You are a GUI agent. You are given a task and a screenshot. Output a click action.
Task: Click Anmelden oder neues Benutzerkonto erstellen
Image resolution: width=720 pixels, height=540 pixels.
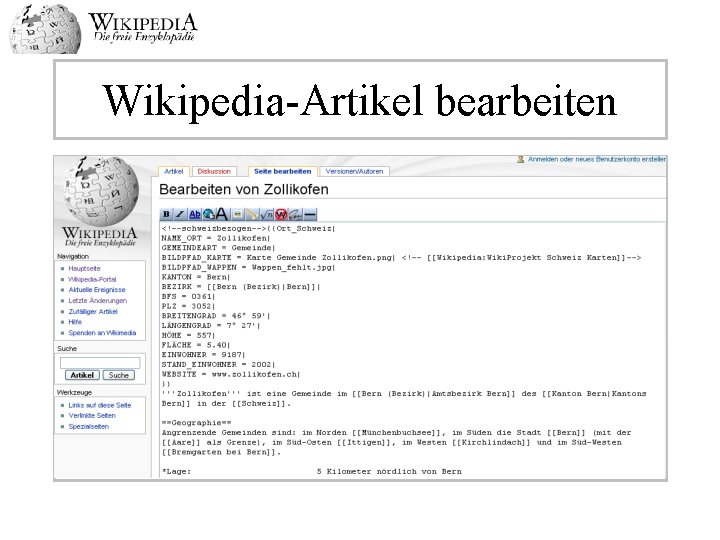(596, 159)
